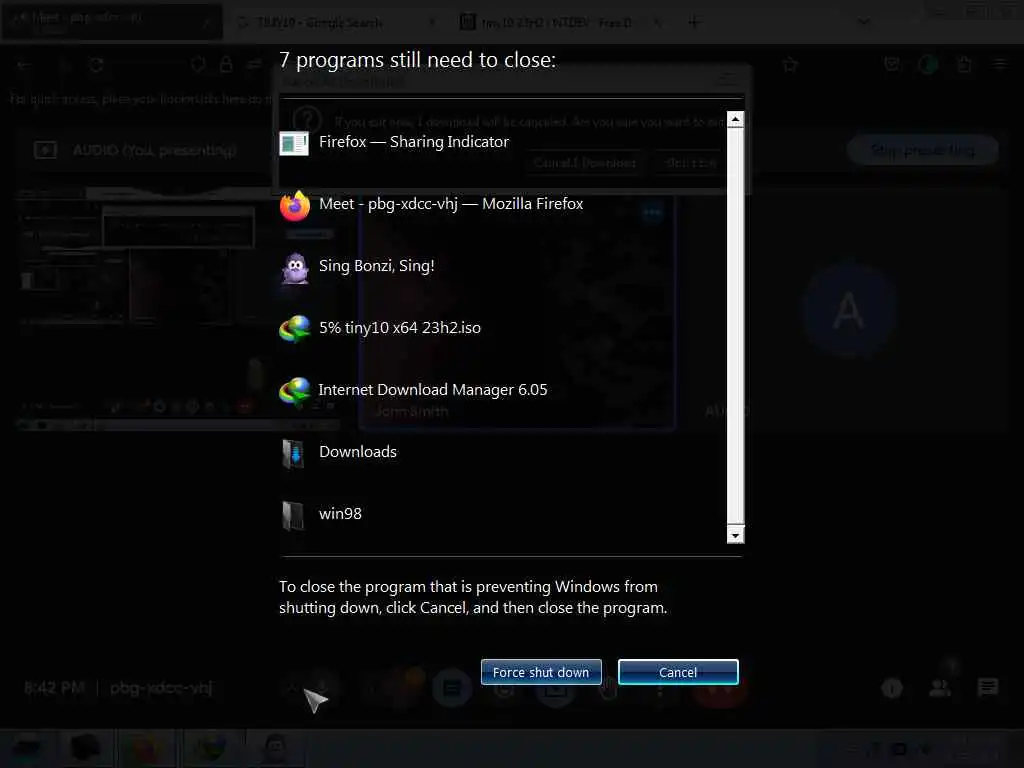Click 'Meet - pbg-xdcc-vhj — Mozilla Firefox' text
The image size is (1024, 768).
coord(451,204)
